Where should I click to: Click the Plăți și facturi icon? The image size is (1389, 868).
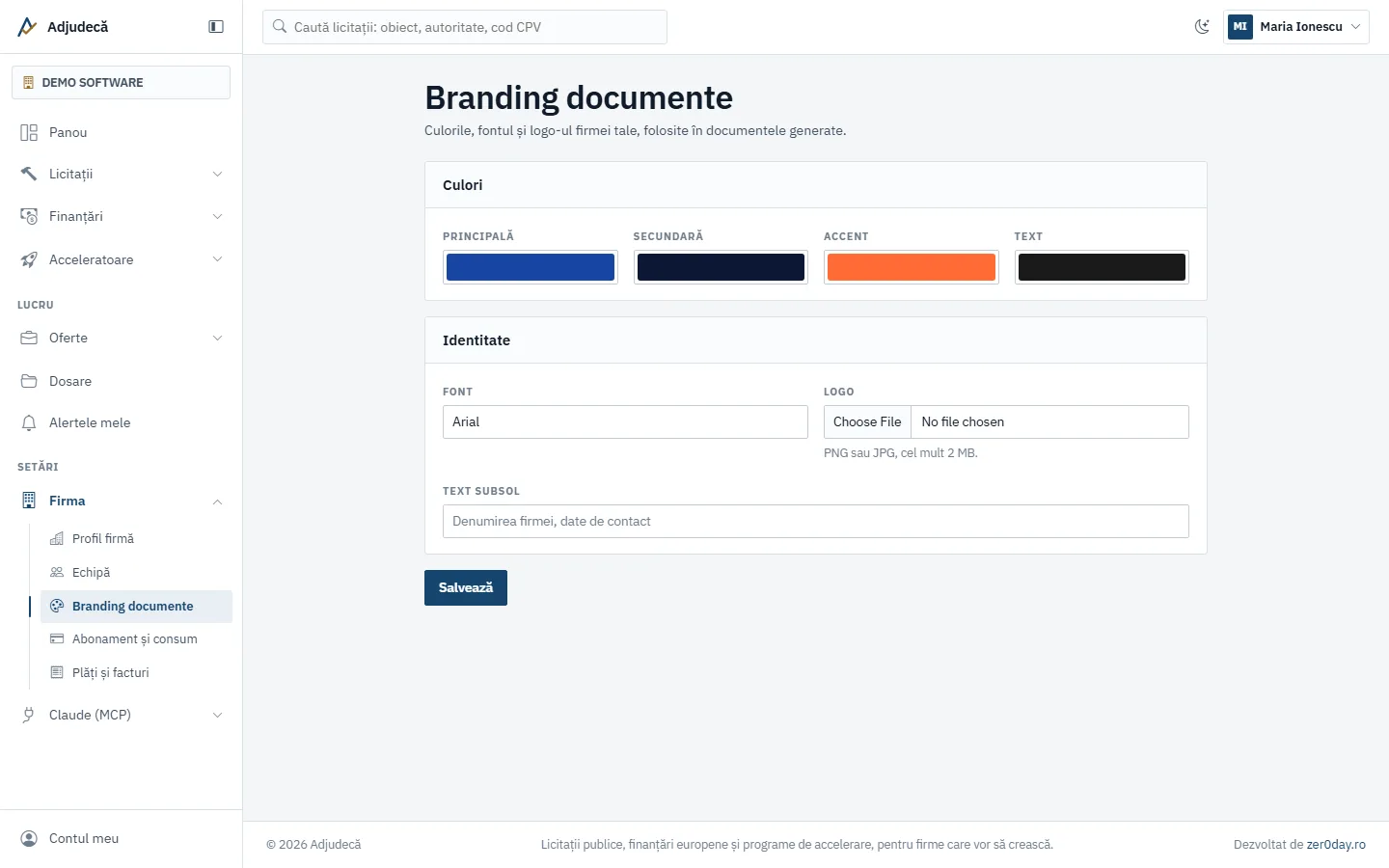pyautogui.click(x=57, y=672)
